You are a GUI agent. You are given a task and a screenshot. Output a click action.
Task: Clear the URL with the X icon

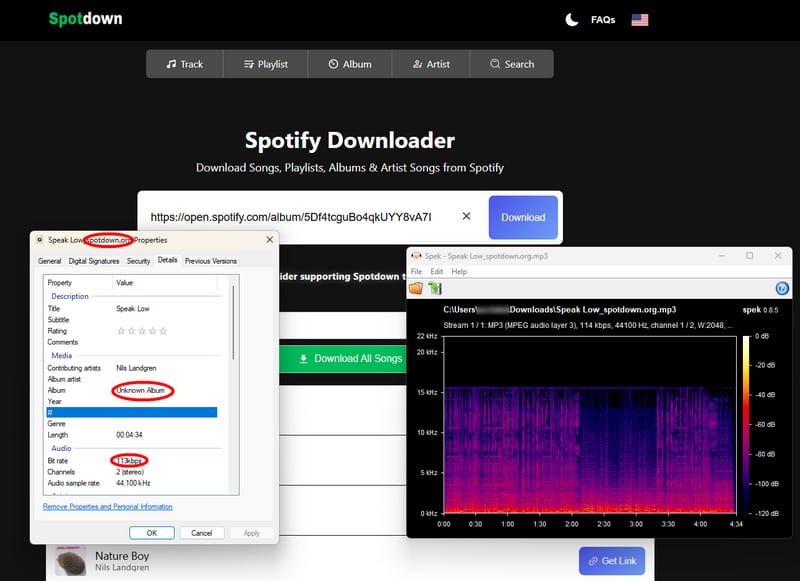(466, 216)
